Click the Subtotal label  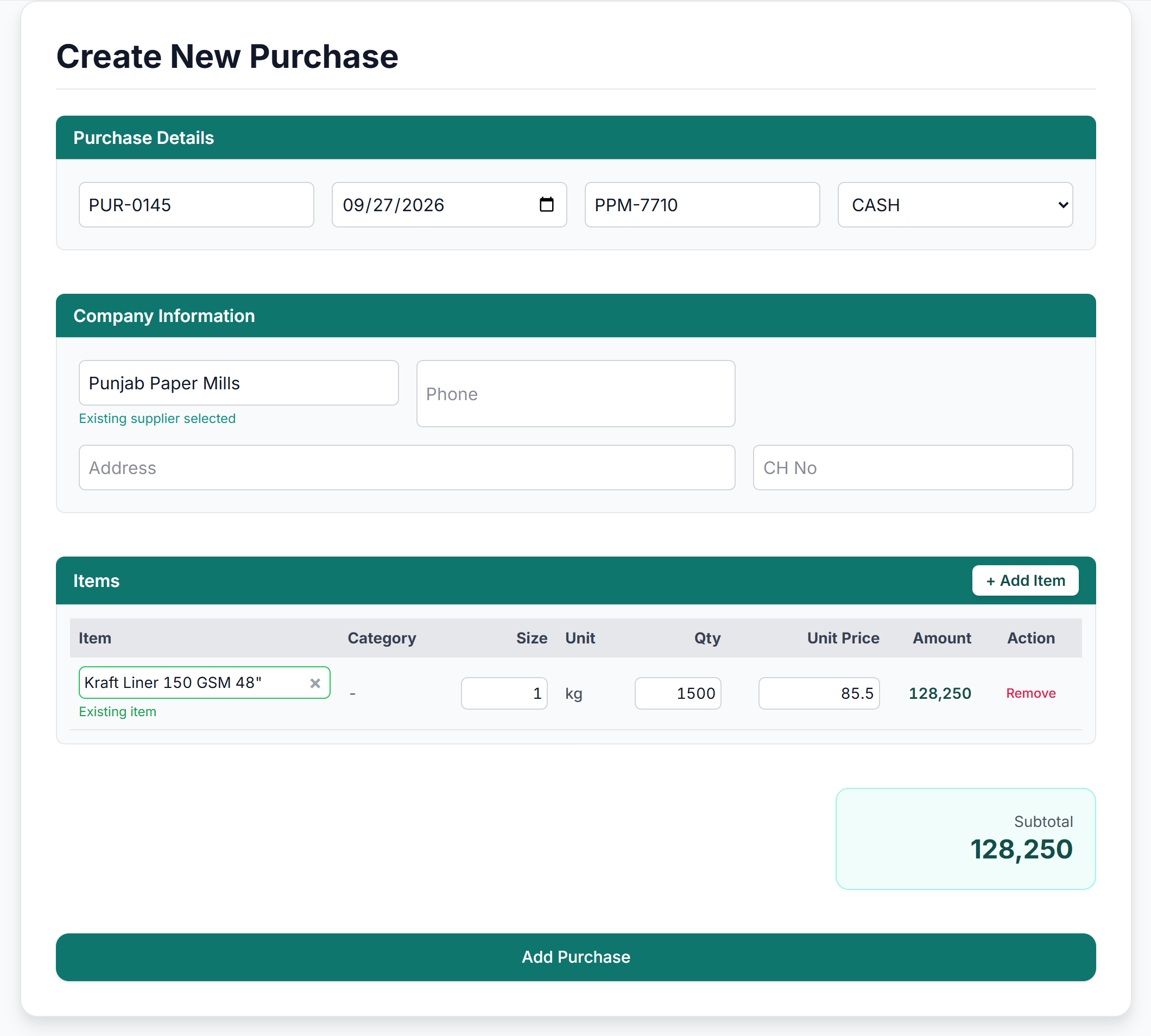pos(1043,822)
